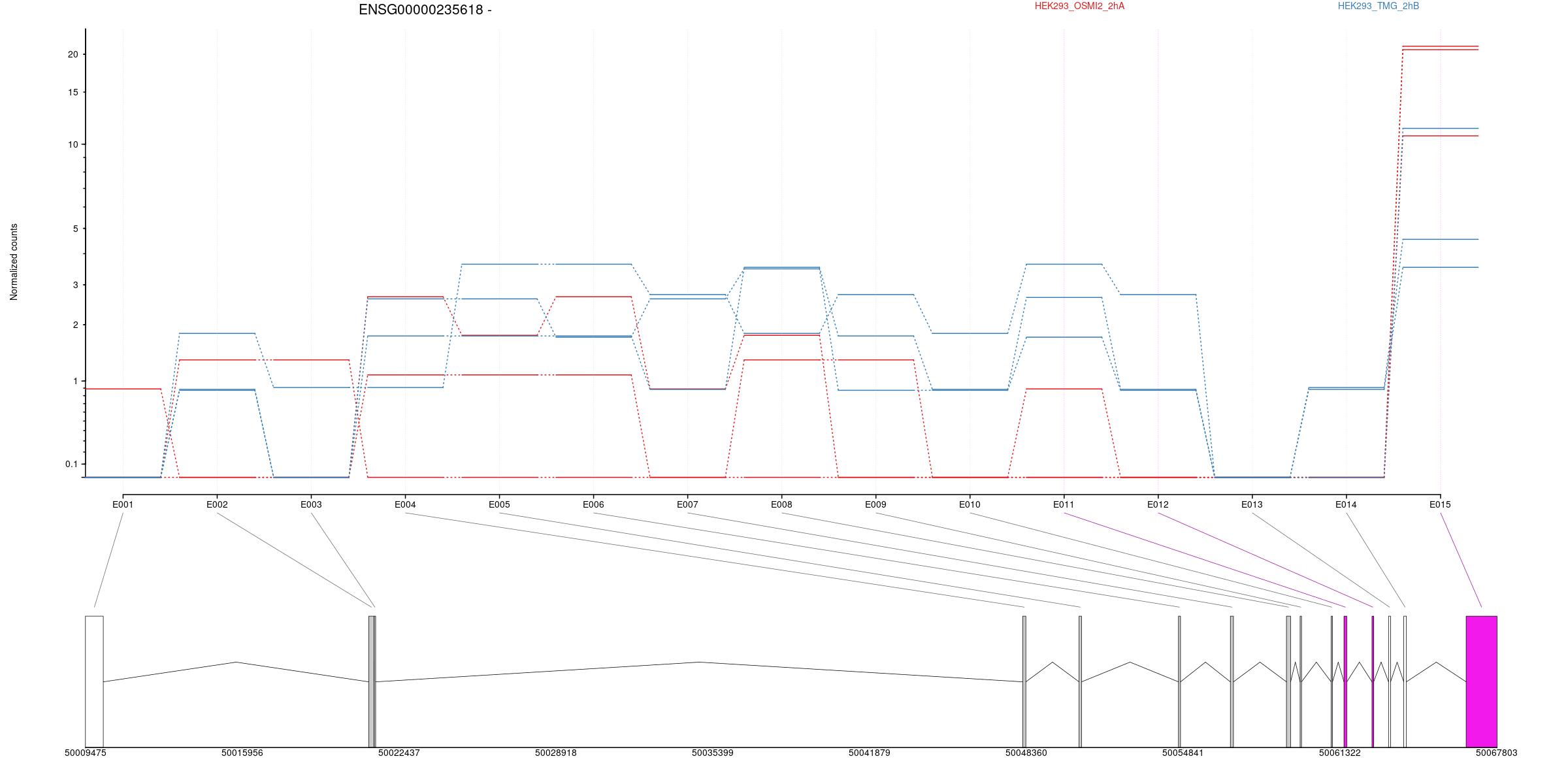Click genomic coordinate 50028918
The height and width of the screenshot is (784, 1568).
pyautogui.click(x=555, y=753)
